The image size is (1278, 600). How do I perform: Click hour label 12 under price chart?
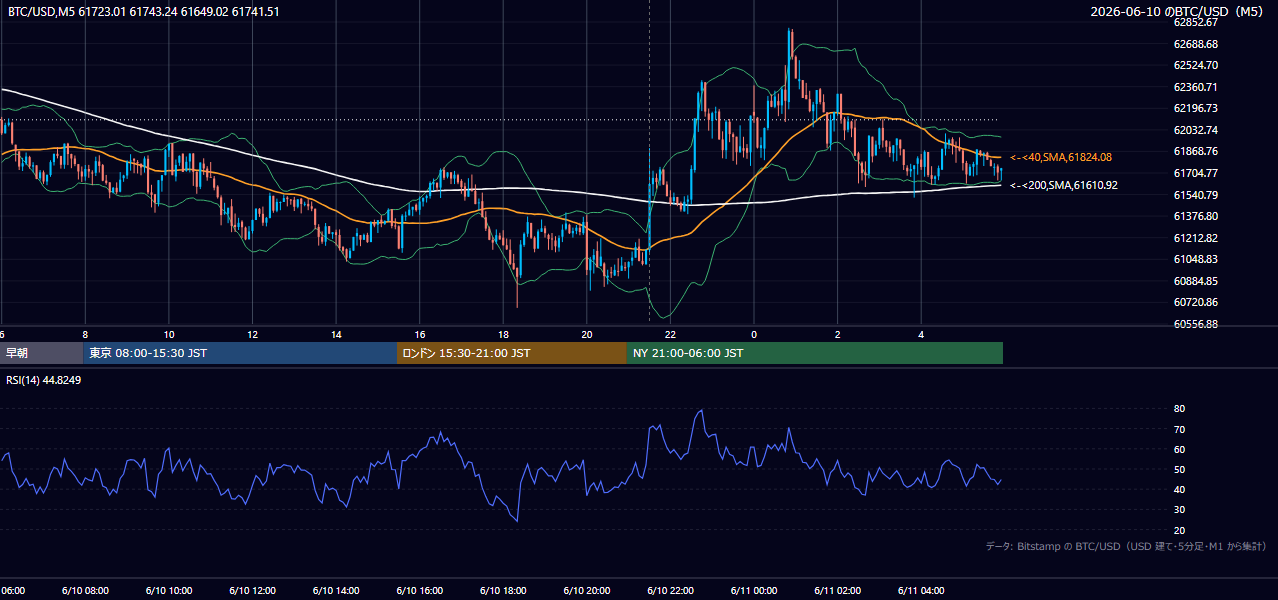point(253,334)
